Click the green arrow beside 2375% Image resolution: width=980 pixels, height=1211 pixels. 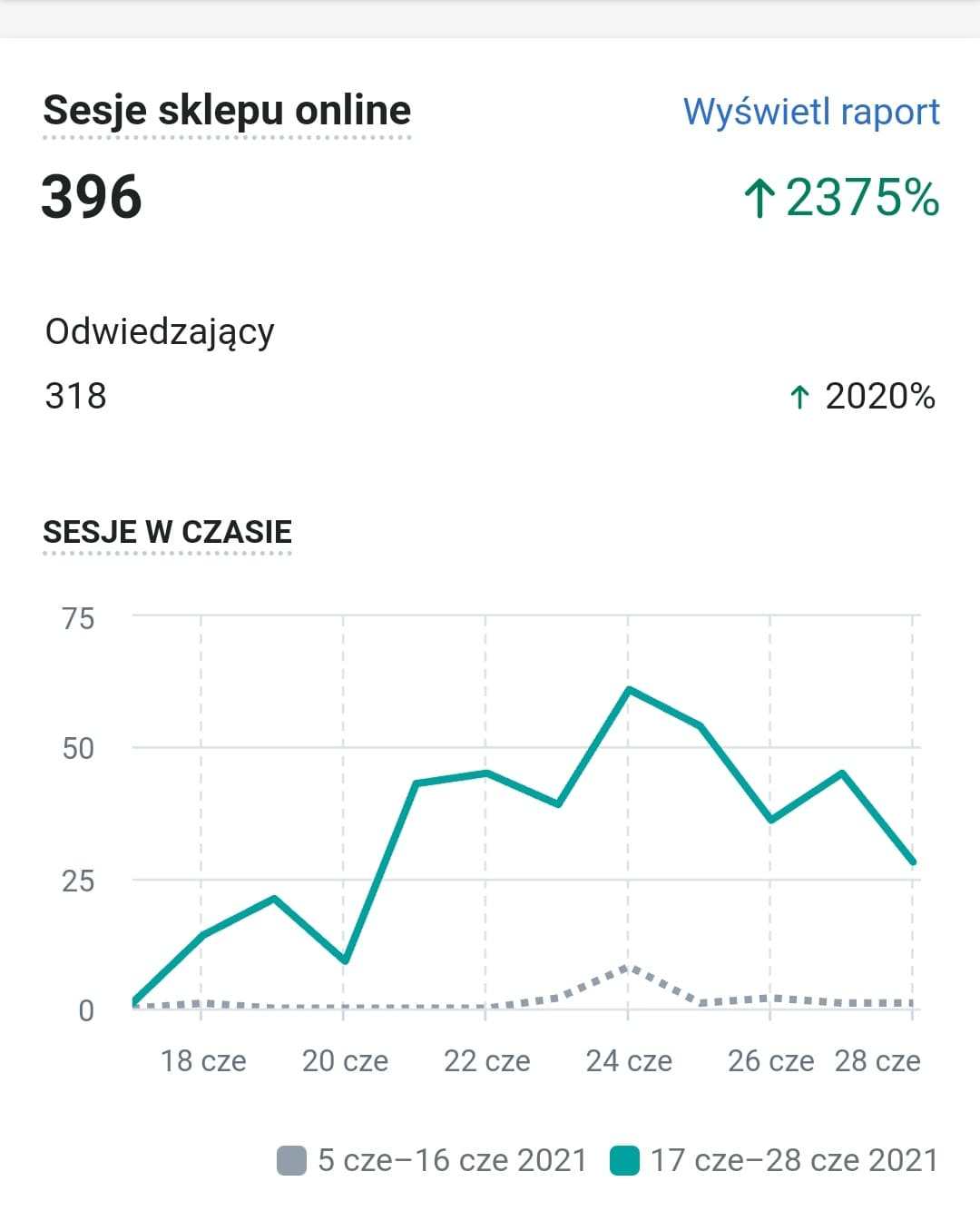[759, 198]
